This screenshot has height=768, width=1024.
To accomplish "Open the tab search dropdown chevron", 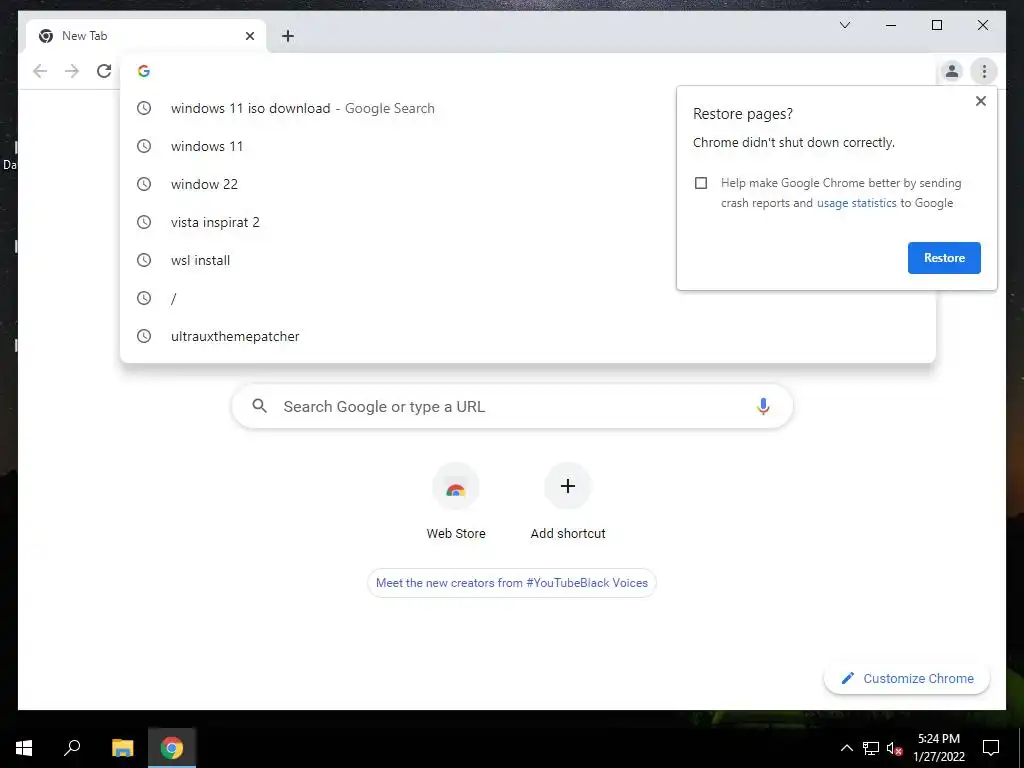I will [x=844, y=25].
